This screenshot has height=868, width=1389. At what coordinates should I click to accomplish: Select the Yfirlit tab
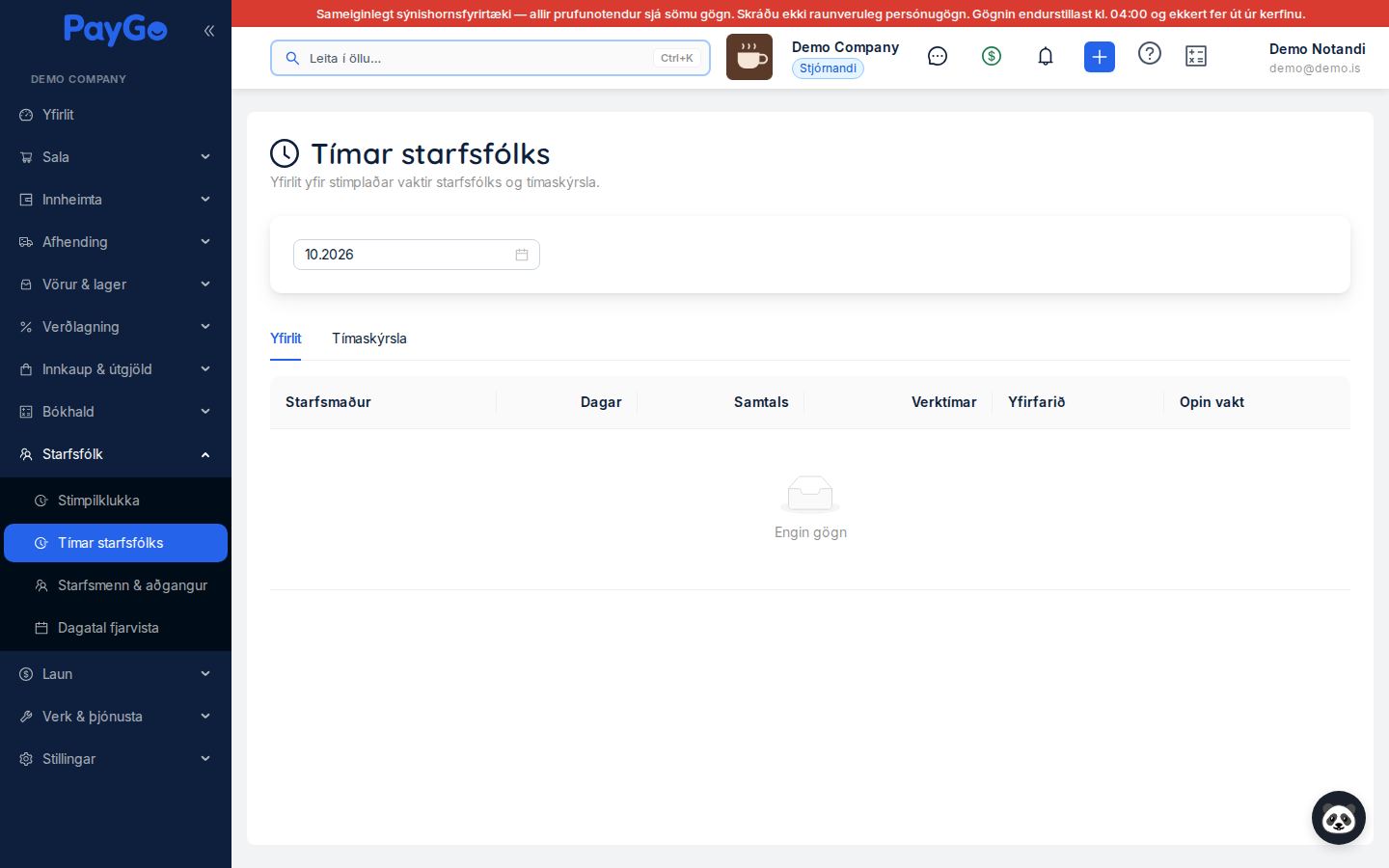[x=286, y=339]
